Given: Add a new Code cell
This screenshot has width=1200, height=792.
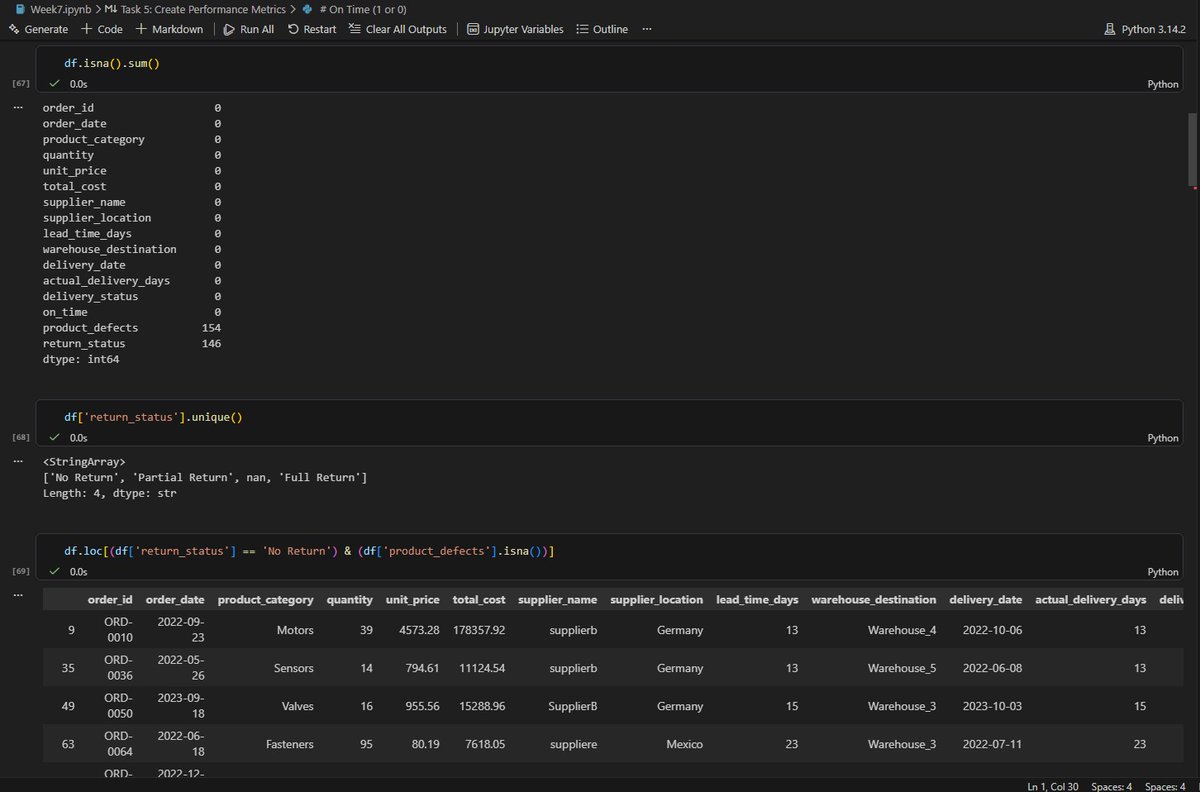Looking at the screenshot, I should [x=101, y=29].
